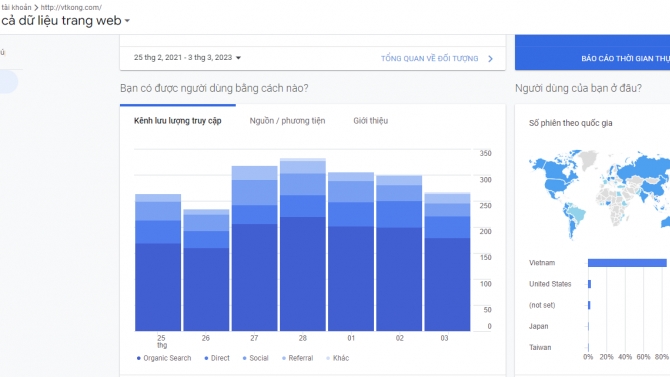
Task: Click the heading 'Người dùng của bạn ở đâu?'
Action: point(578,88)
